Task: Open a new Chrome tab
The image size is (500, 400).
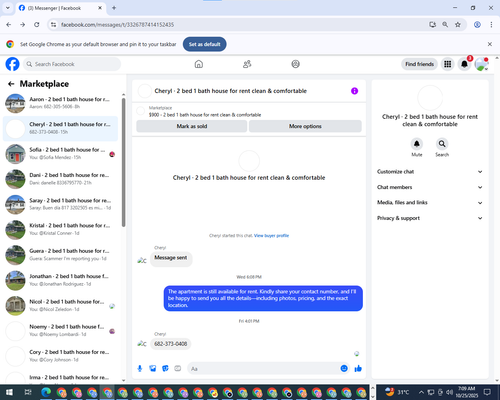Action: tap(114, 8)
